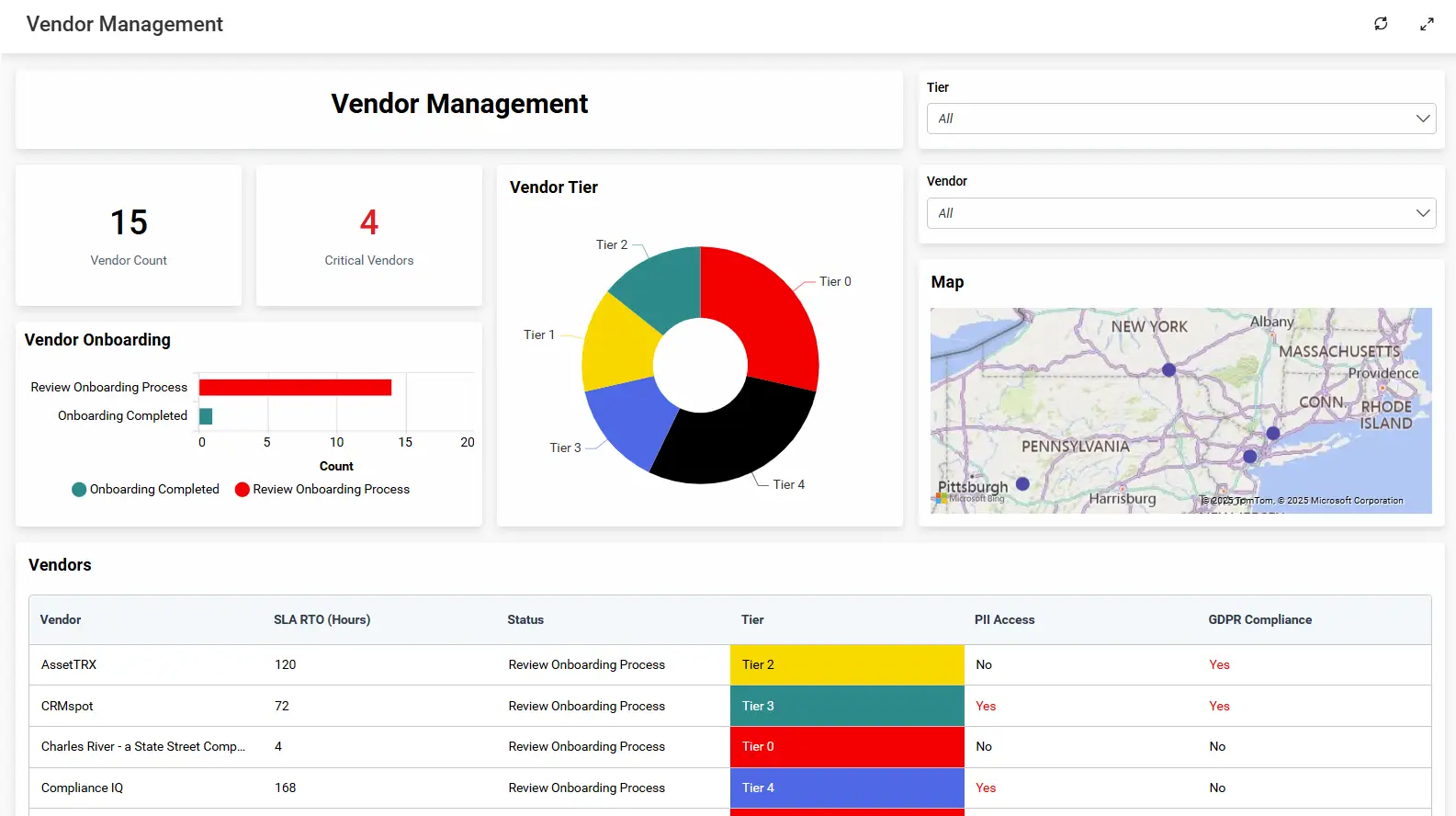Click the map marker near Pittsburgh
Image resolution: width=1456 pixels, height=816 pixels.
point(1022,483)
